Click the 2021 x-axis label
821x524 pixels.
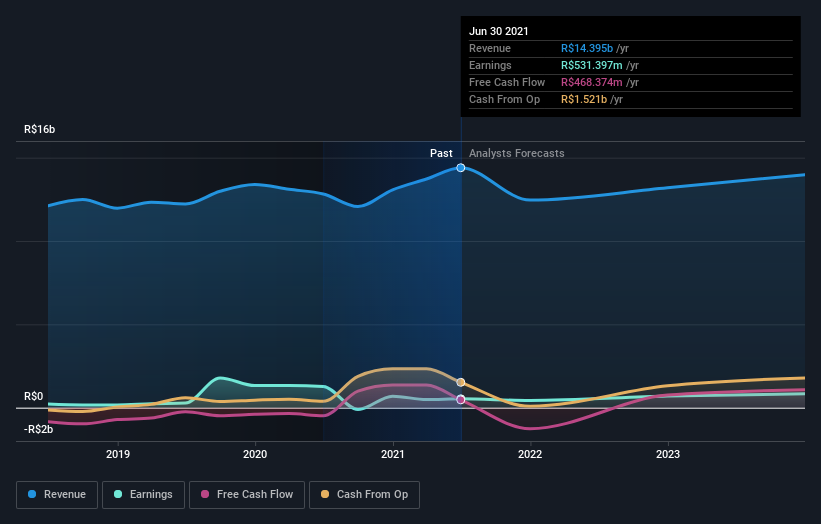393,454
